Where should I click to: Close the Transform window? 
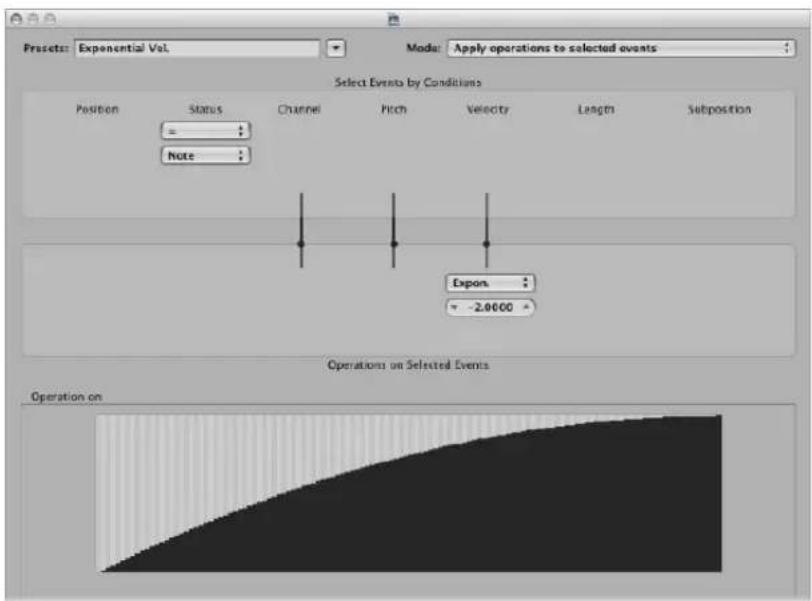pos(16,19)
